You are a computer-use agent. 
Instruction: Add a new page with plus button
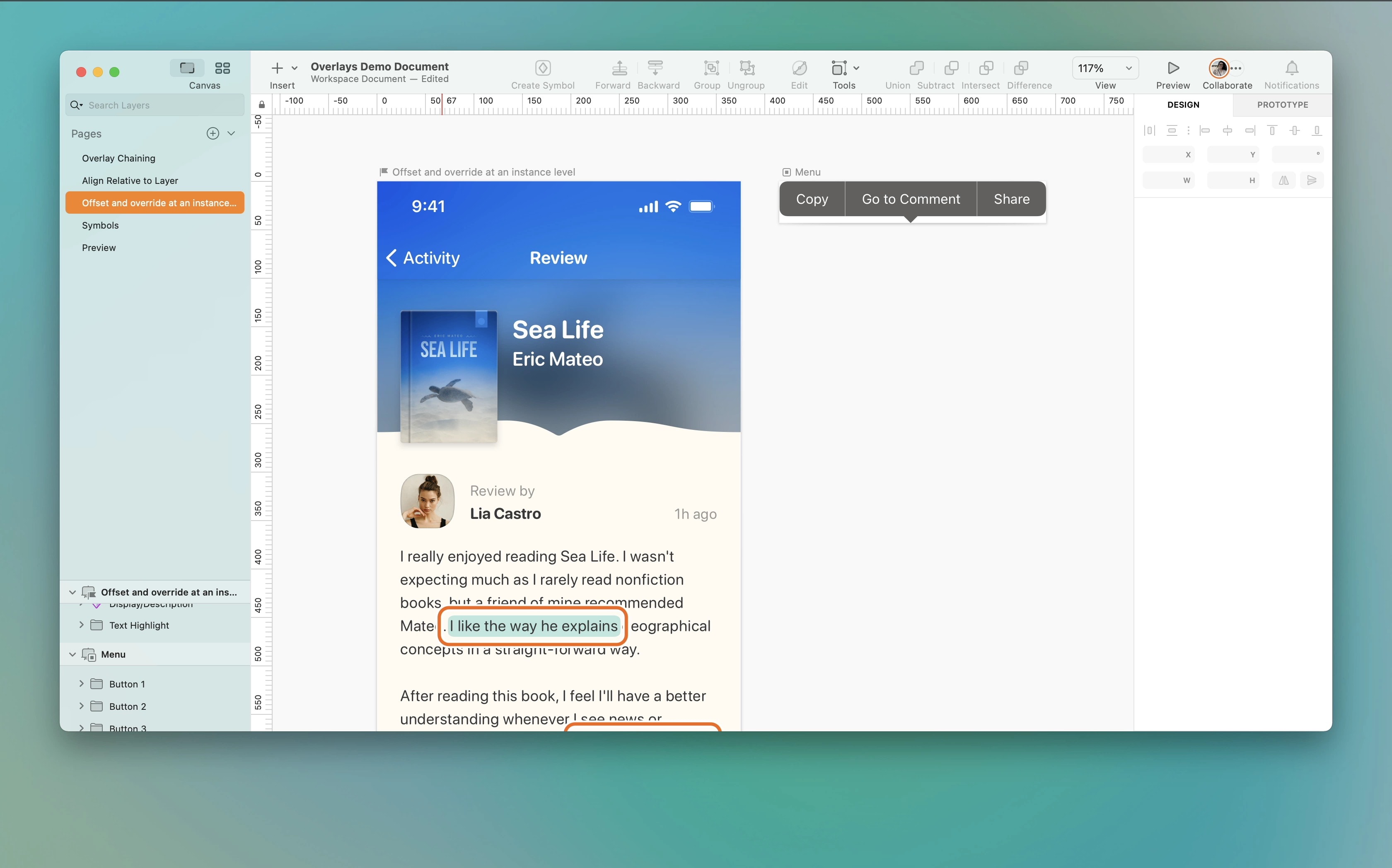pyautogui.click(x=213, y=133)
